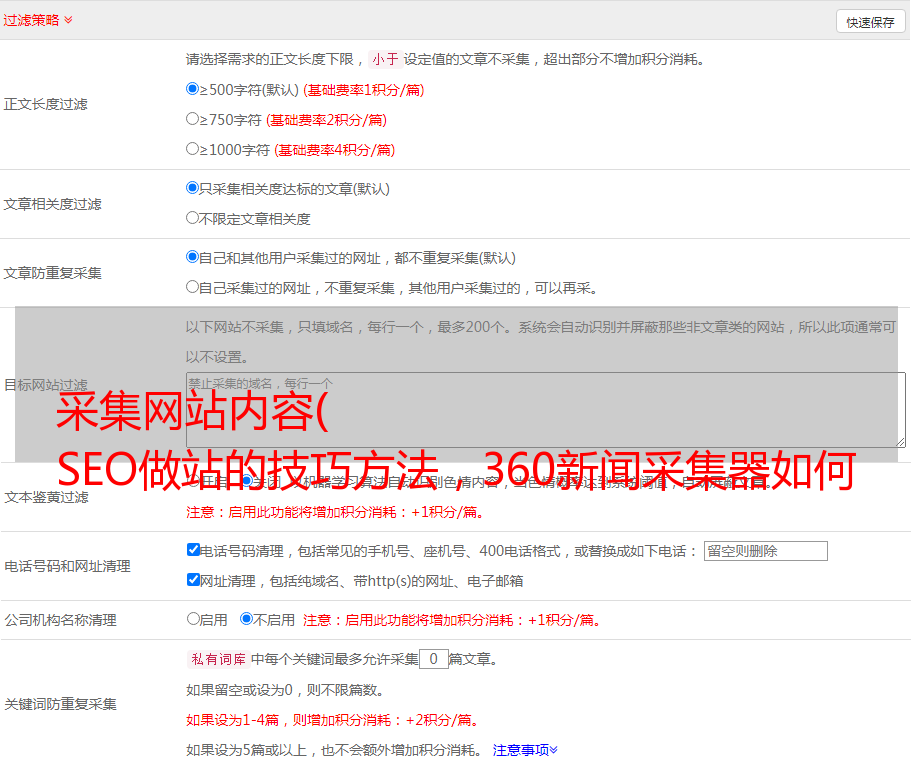This screenshot has height=768, width=912.
Task: Click text 如果留空或设为0，则不限篇数。
Action: 285,690
